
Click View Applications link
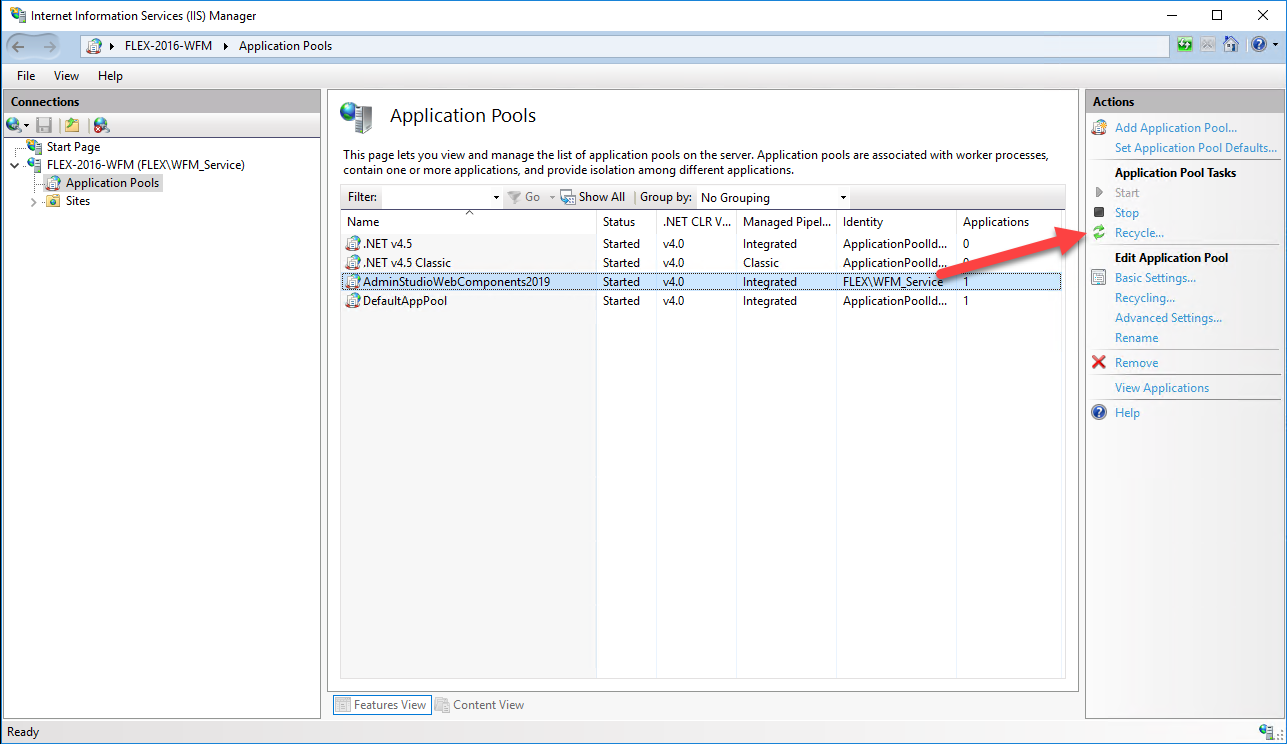(1162, 387)
